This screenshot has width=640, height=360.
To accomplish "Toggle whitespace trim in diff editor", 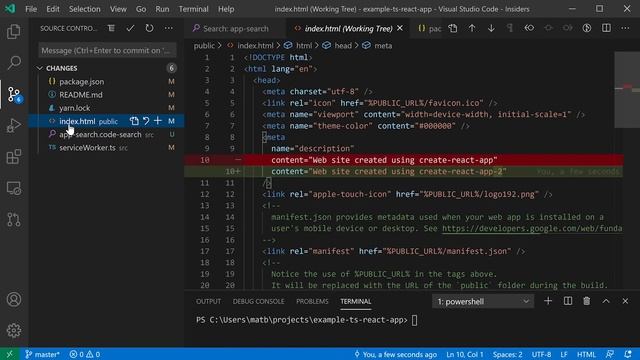I will (x=510, y=28).
